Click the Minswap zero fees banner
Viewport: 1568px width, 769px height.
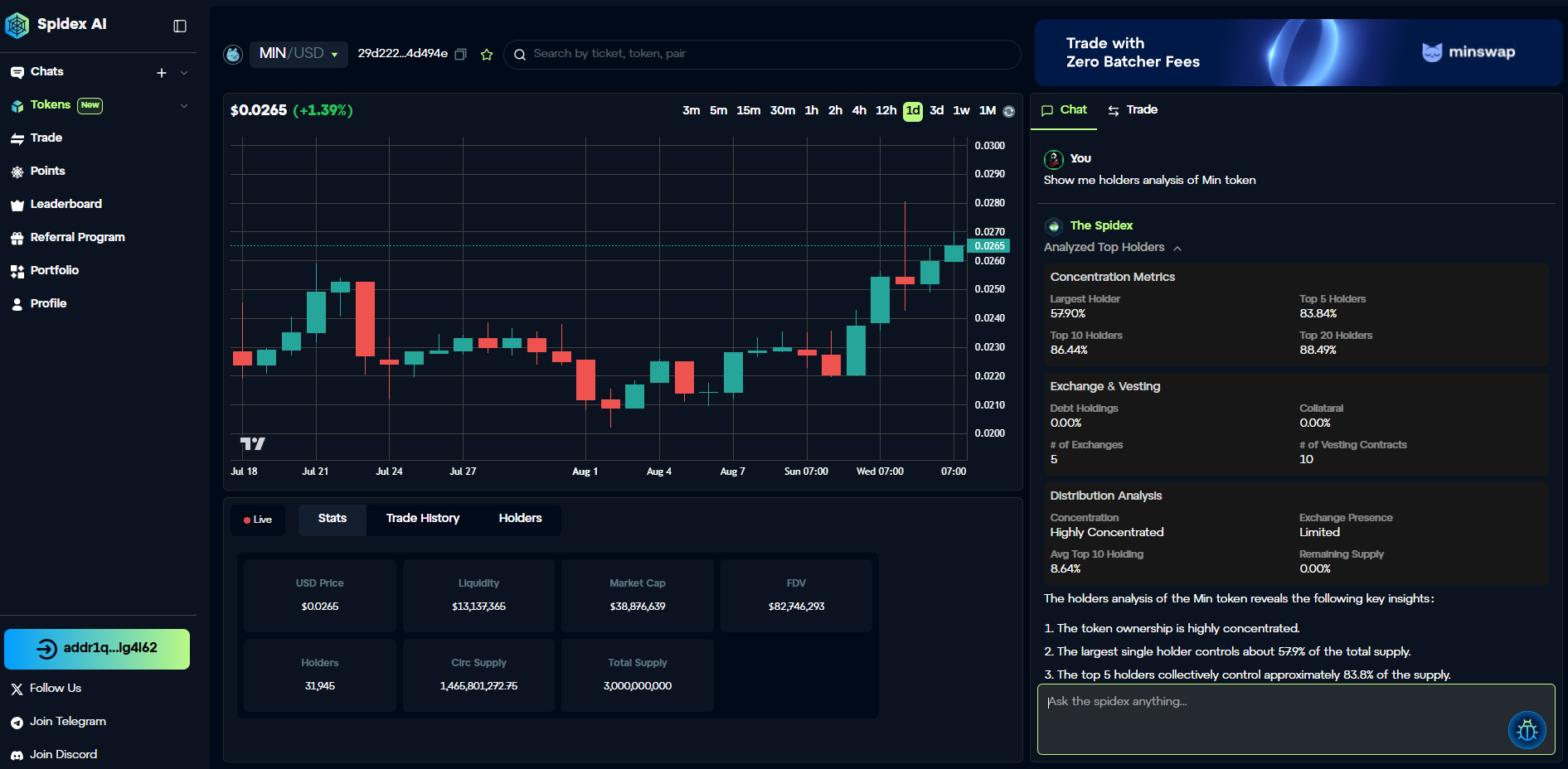[x=1298, y=53]
